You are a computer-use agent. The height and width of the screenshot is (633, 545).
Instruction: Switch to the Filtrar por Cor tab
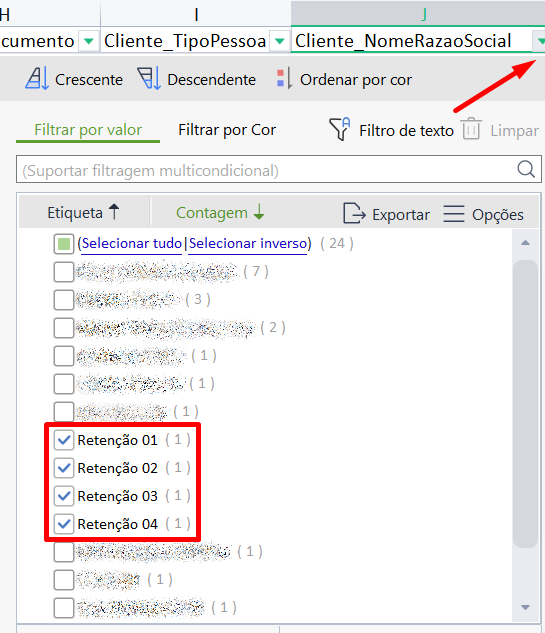pos(227,130)
